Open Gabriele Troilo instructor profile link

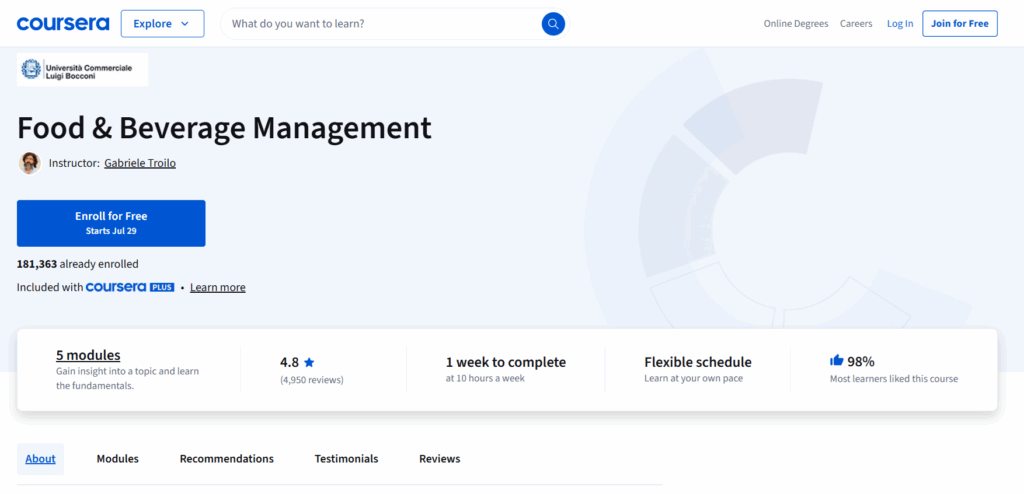[140, 163]
